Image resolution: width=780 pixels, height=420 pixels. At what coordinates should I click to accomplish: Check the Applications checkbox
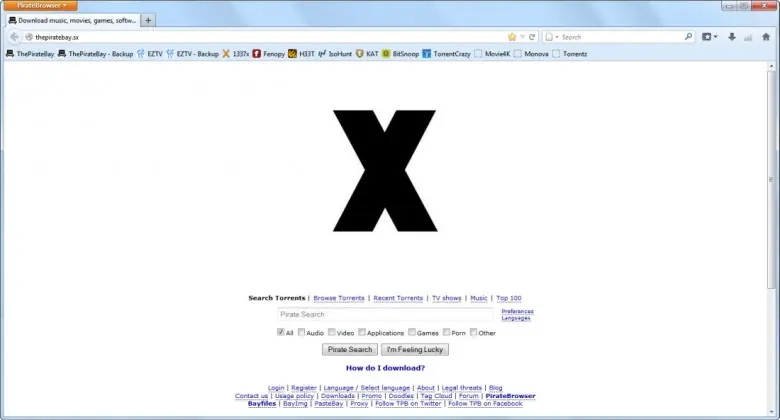(362, 332)
